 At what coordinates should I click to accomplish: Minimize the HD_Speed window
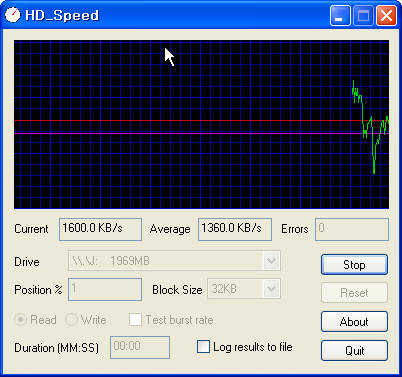point(340,15)
